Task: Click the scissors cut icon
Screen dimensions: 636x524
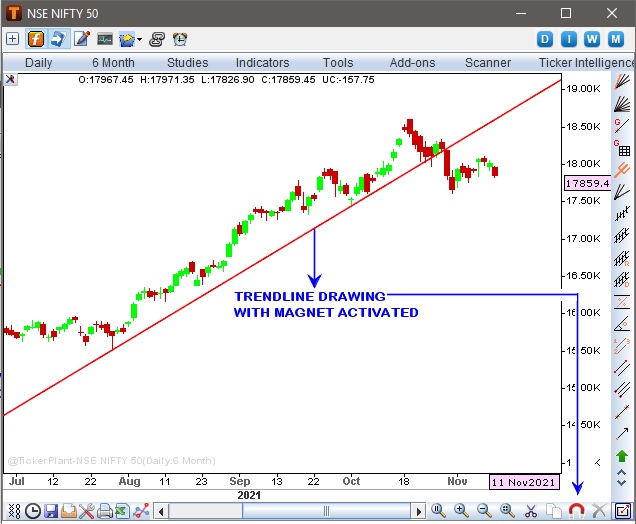Action: coord(531,511)
